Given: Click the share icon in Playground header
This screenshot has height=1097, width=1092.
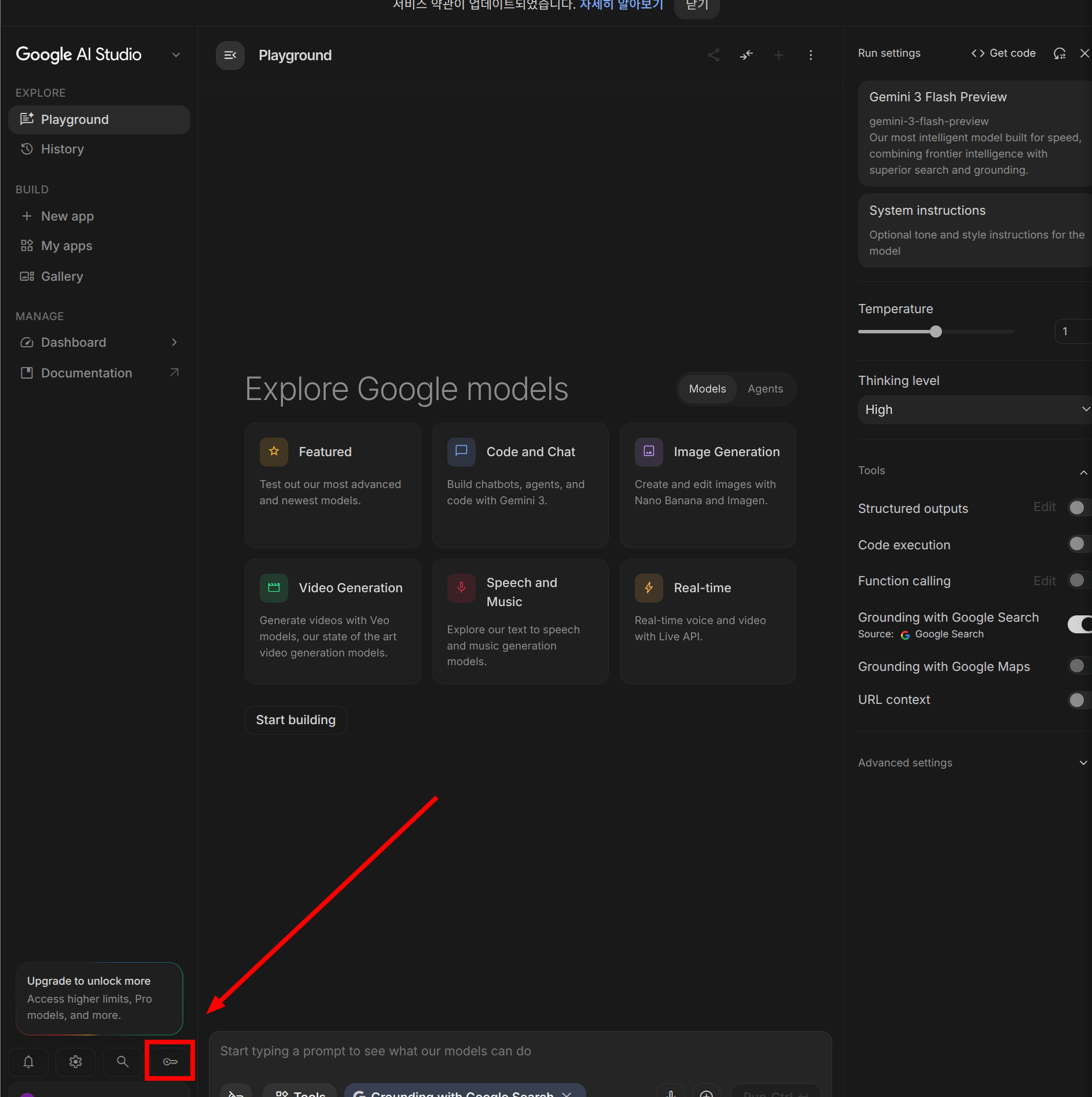Looking at the screenshot, I should click(714, 55).
